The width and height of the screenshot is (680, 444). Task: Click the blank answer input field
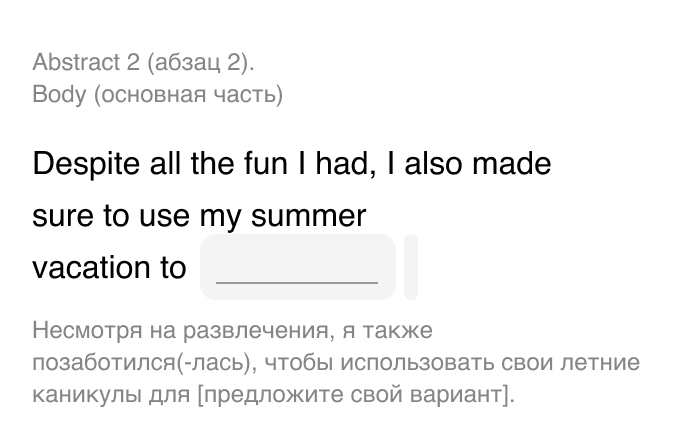coord(298,267)
